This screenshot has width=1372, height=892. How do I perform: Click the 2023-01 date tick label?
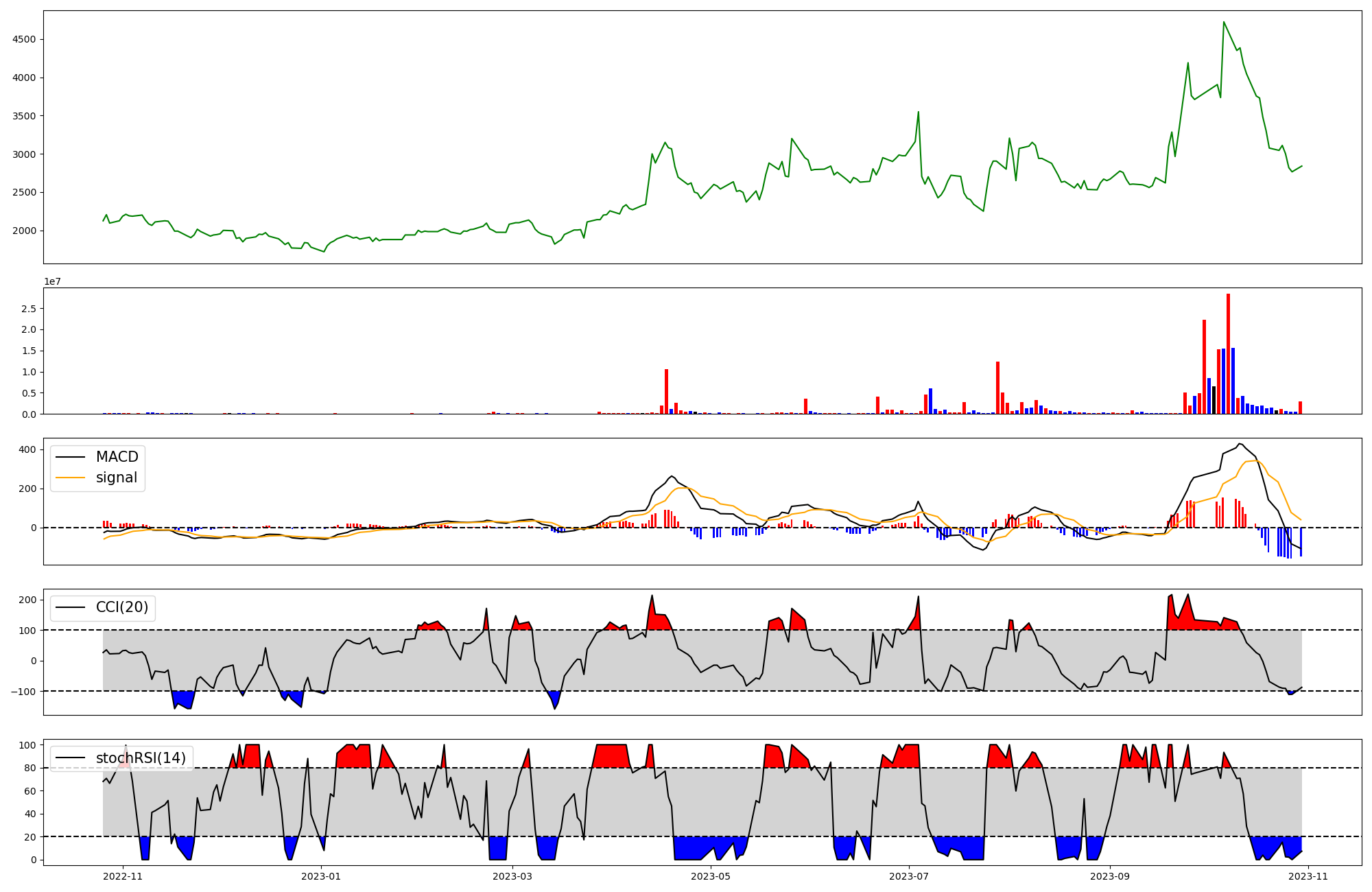321,876
